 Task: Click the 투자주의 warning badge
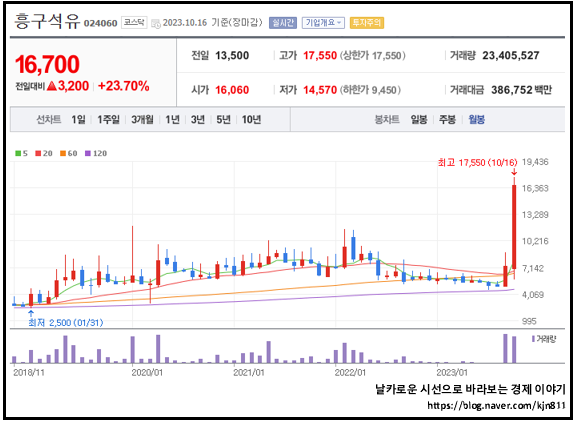[367, 23]
